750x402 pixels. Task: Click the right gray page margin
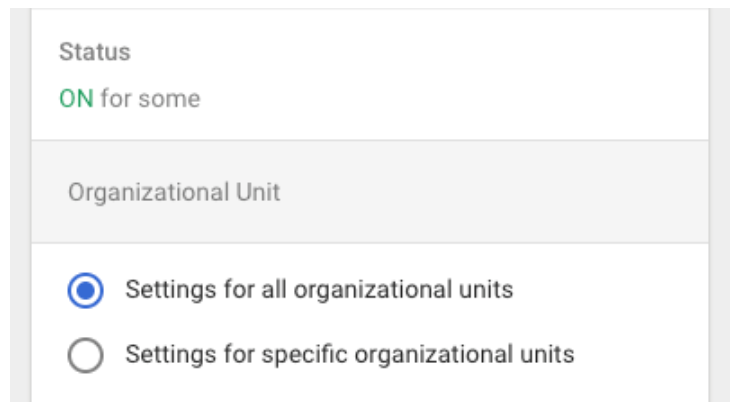click(x=719, y=205)
